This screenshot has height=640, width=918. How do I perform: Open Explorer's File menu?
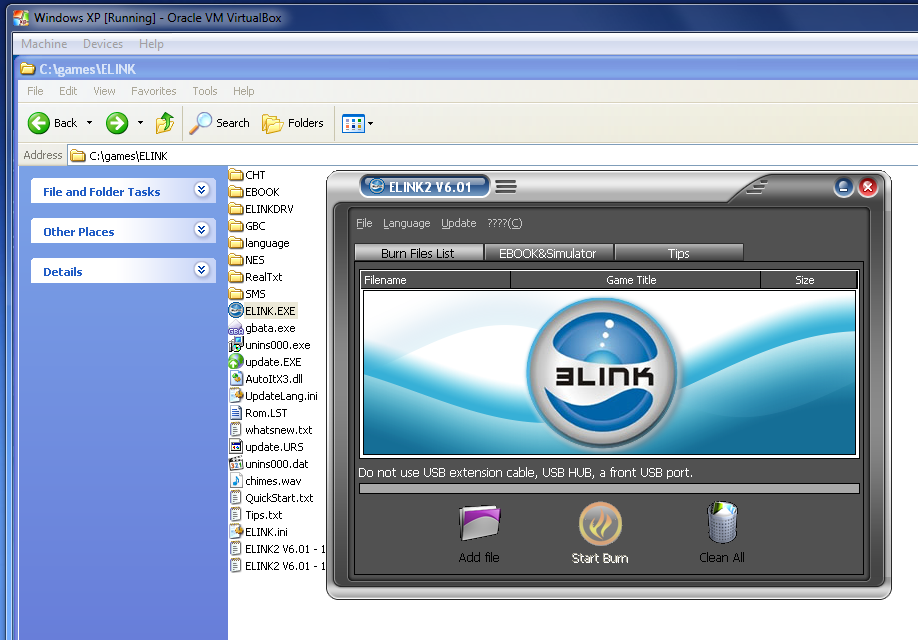pos(35,91)
